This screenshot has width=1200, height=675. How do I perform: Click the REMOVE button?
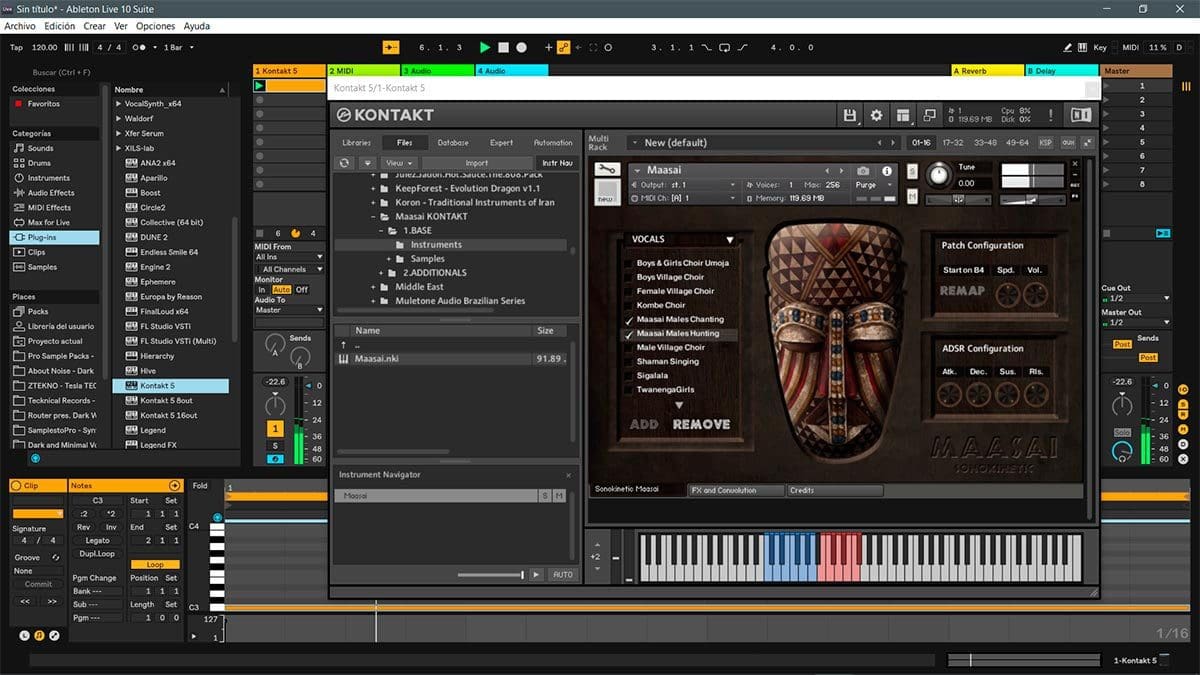pos(701,424)
